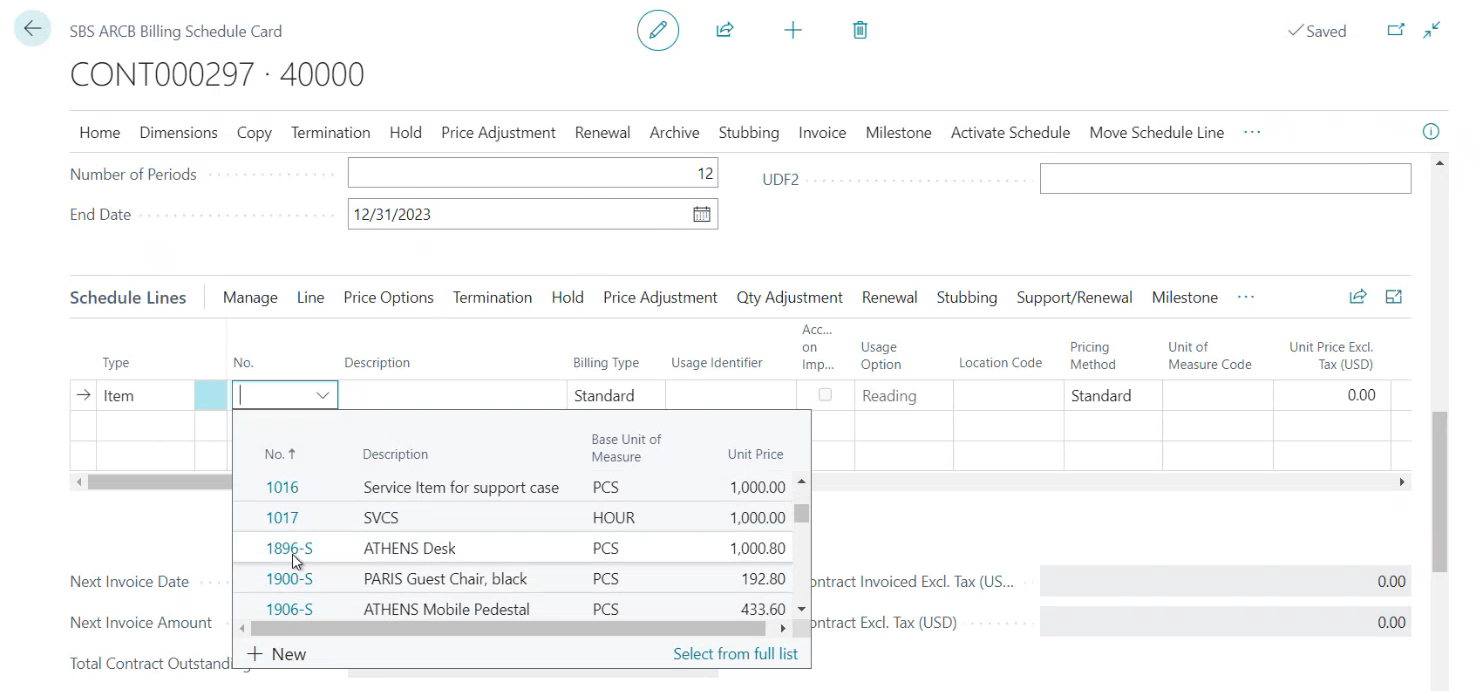Delete the billing schedule using the trash icon
This screenshot has width=1480, height=691.
point(859,30)
